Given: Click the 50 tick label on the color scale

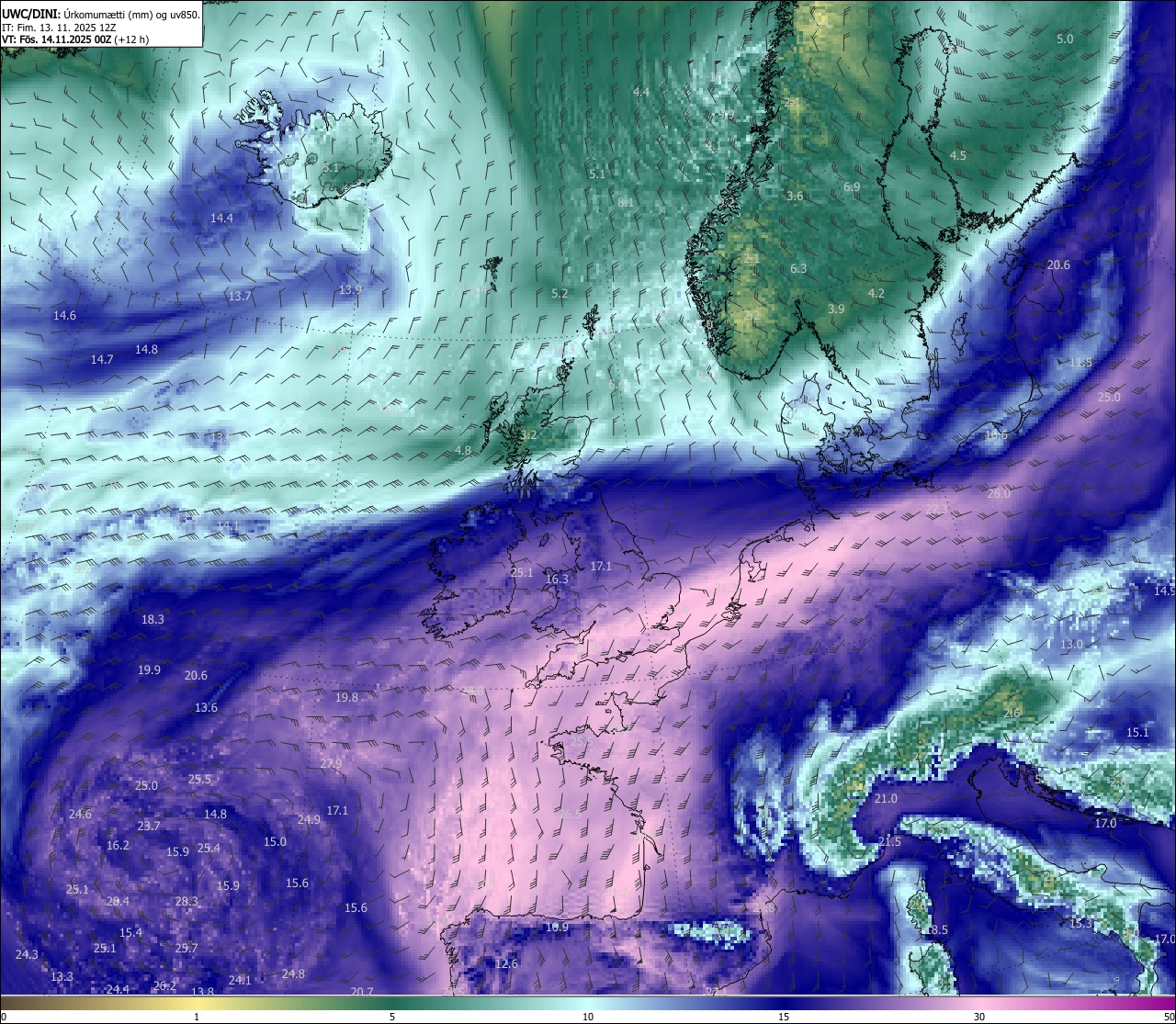Looking at the screenshot, I should click(x=1169, y=1017).
